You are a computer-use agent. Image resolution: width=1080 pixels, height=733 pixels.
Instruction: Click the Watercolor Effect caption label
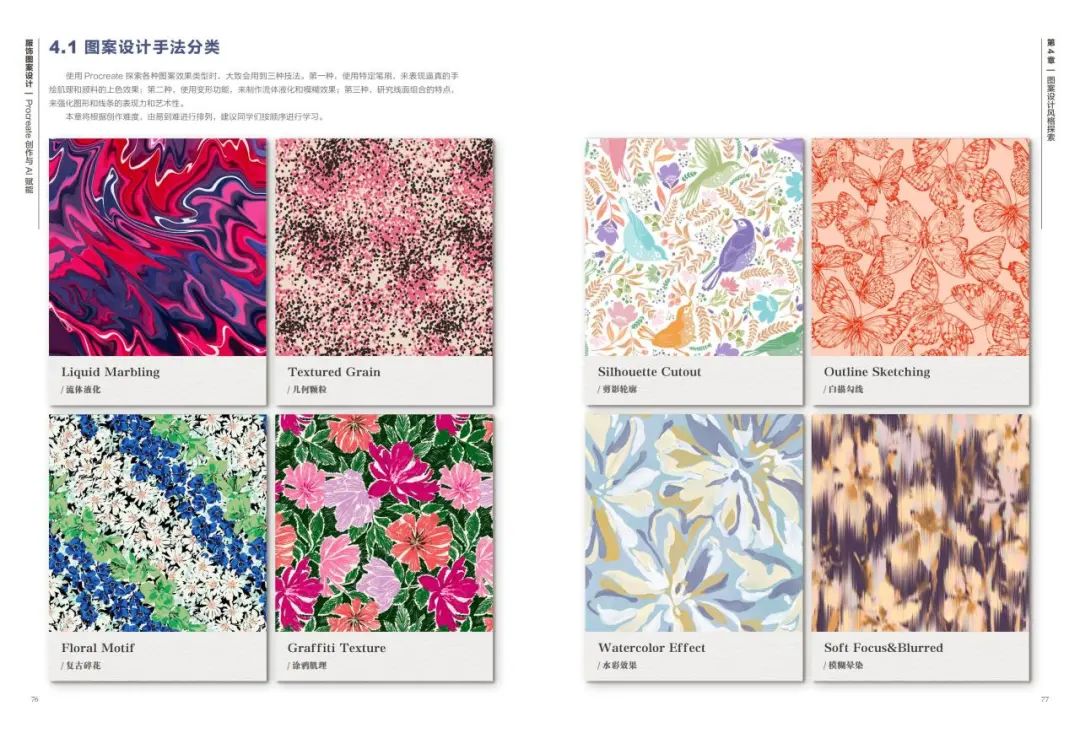click(x=652, y=648)
